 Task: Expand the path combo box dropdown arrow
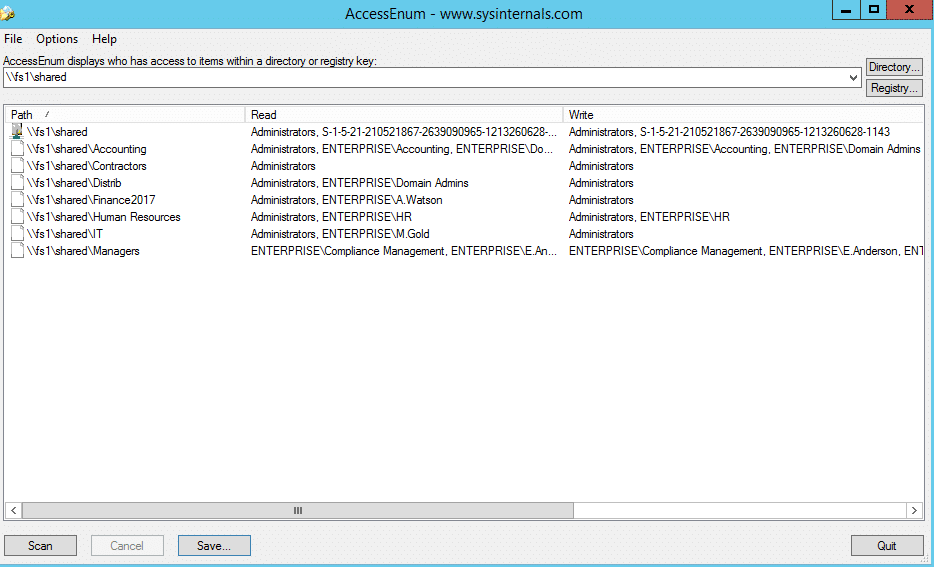tap(853, 77)
